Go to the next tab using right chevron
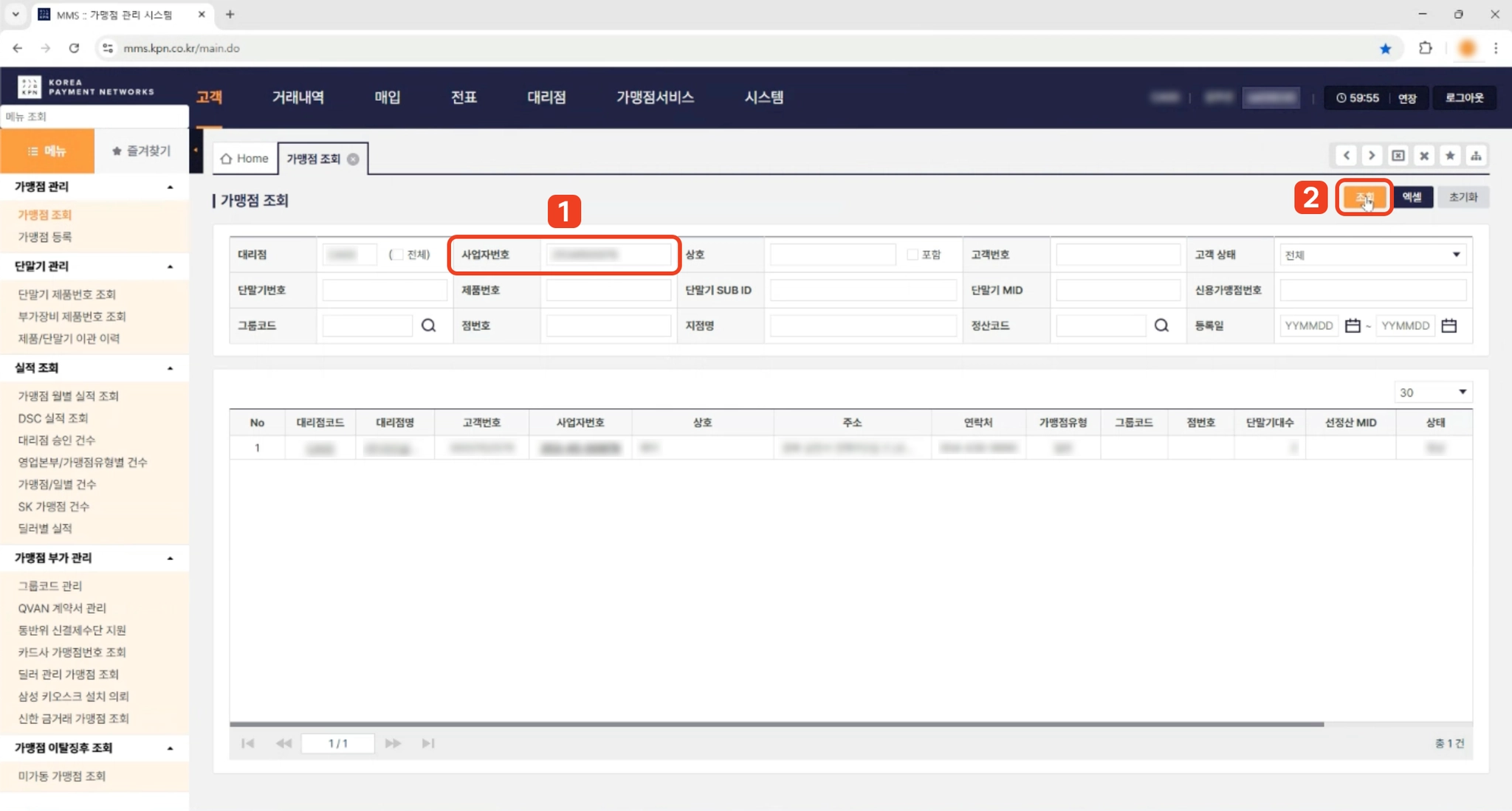The height and width of the screenshot is (811, 1512). click(1372, 156)
